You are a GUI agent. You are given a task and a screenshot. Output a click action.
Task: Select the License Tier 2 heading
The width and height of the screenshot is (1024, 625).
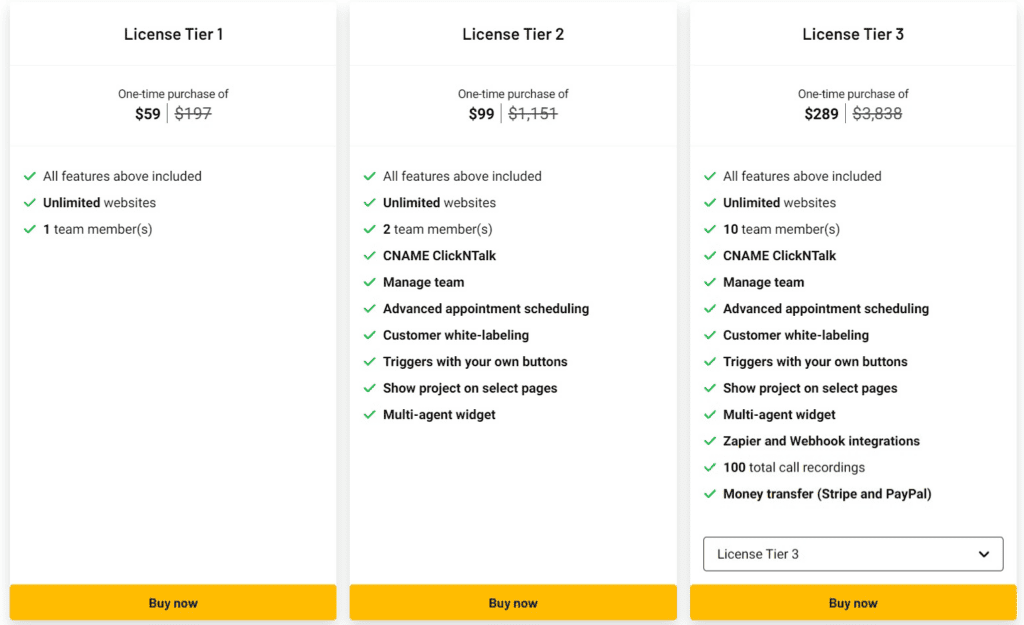[x=513, y=34]
